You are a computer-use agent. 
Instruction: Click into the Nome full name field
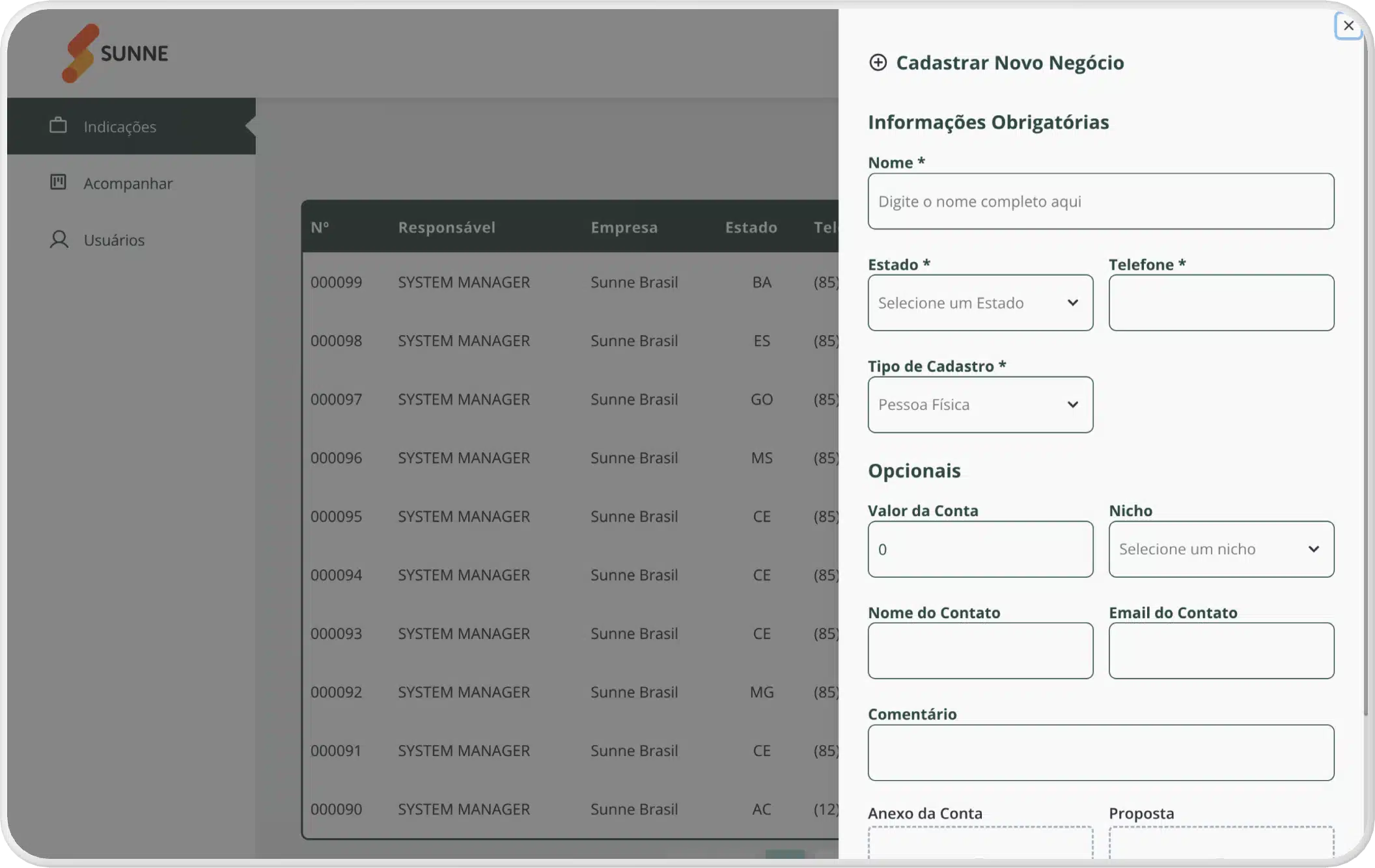coord(1101,201)
